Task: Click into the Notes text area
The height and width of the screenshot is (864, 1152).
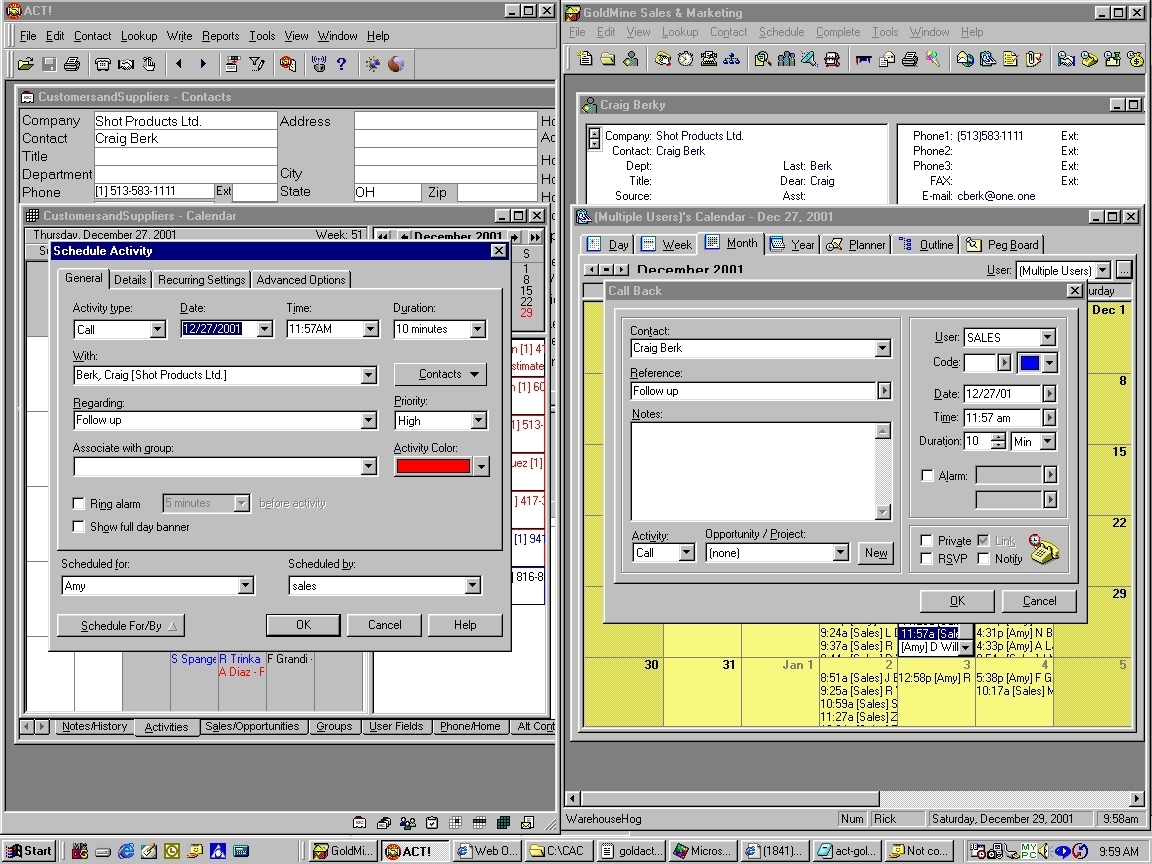Action: click(x=752, y=470)
